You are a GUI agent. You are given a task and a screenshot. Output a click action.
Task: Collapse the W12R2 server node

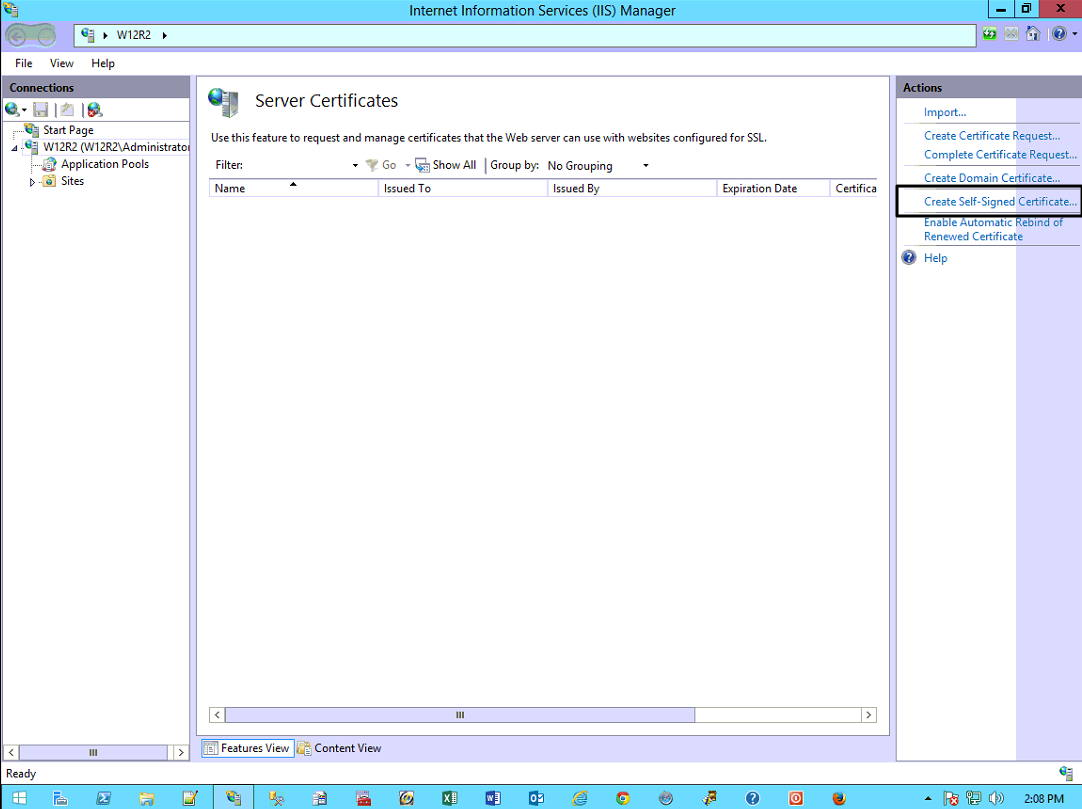click(14, 148)
